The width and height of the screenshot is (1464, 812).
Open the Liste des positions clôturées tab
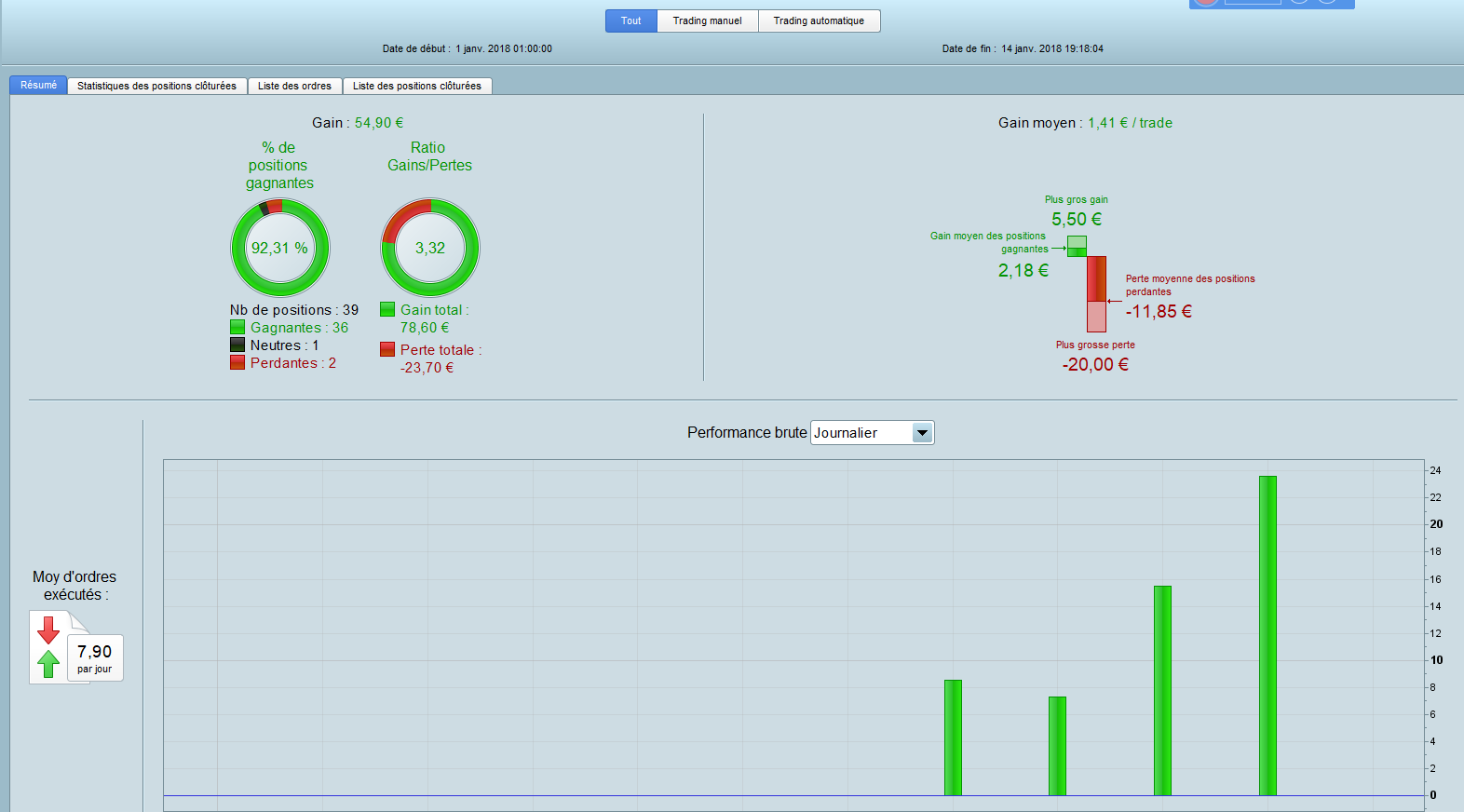pos(417,86)
